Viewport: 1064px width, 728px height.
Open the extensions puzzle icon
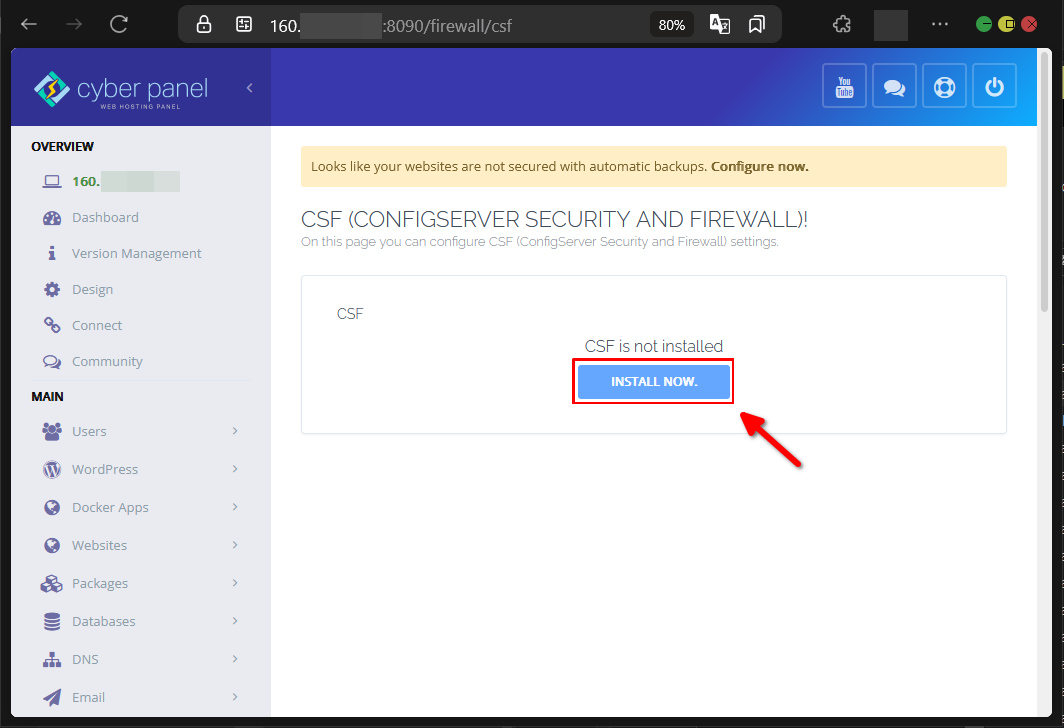coord(841,25)
